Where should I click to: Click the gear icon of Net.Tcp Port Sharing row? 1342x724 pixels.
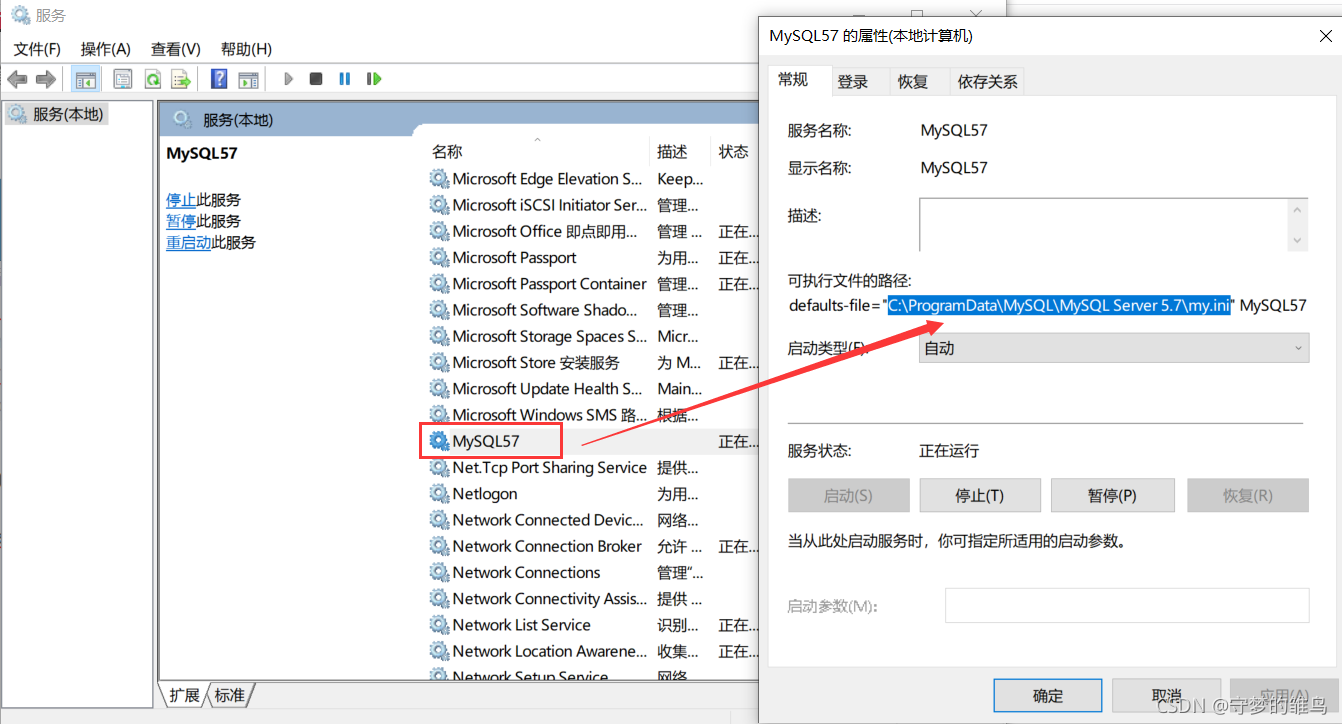[439, 468]
